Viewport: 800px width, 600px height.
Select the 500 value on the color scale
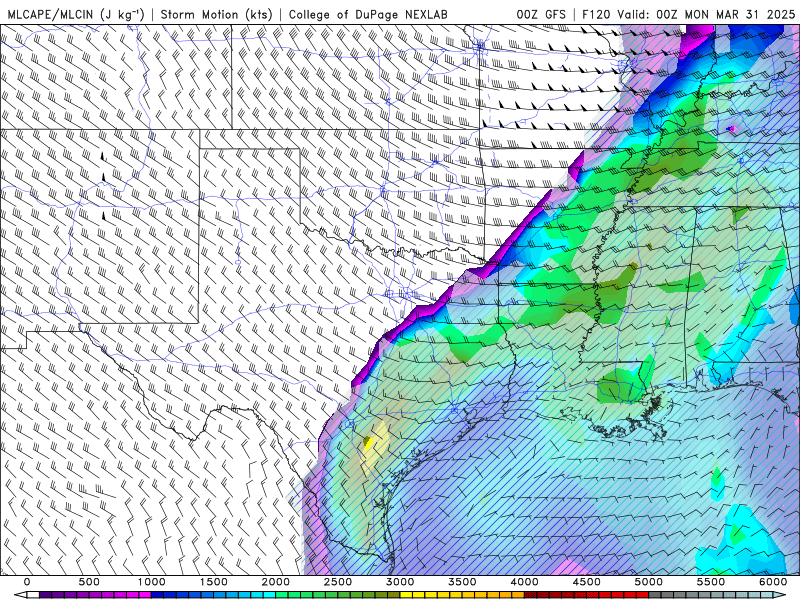tap(89, 582)
